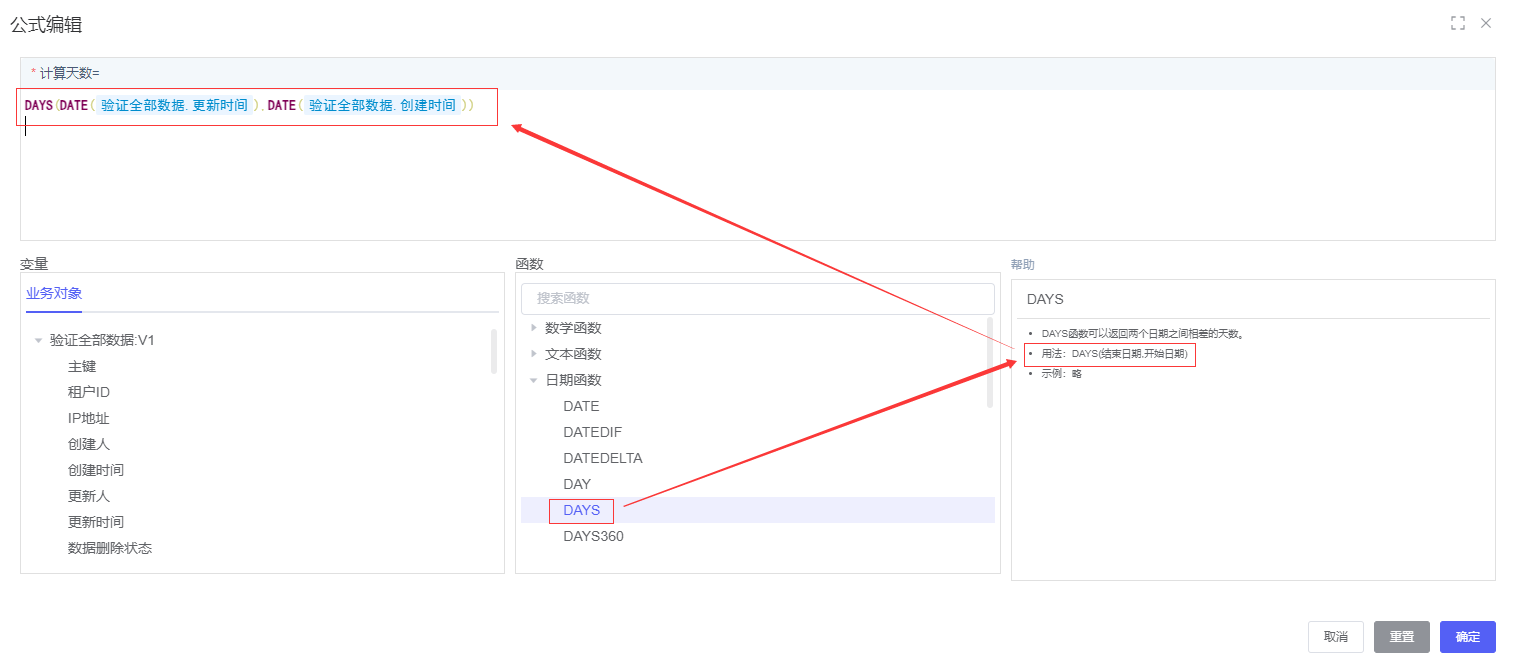The height and width of the screenshot is (662, 1517).
Task: Click the fullscreen icon in dialog header
Action: tap(1457, 23)
